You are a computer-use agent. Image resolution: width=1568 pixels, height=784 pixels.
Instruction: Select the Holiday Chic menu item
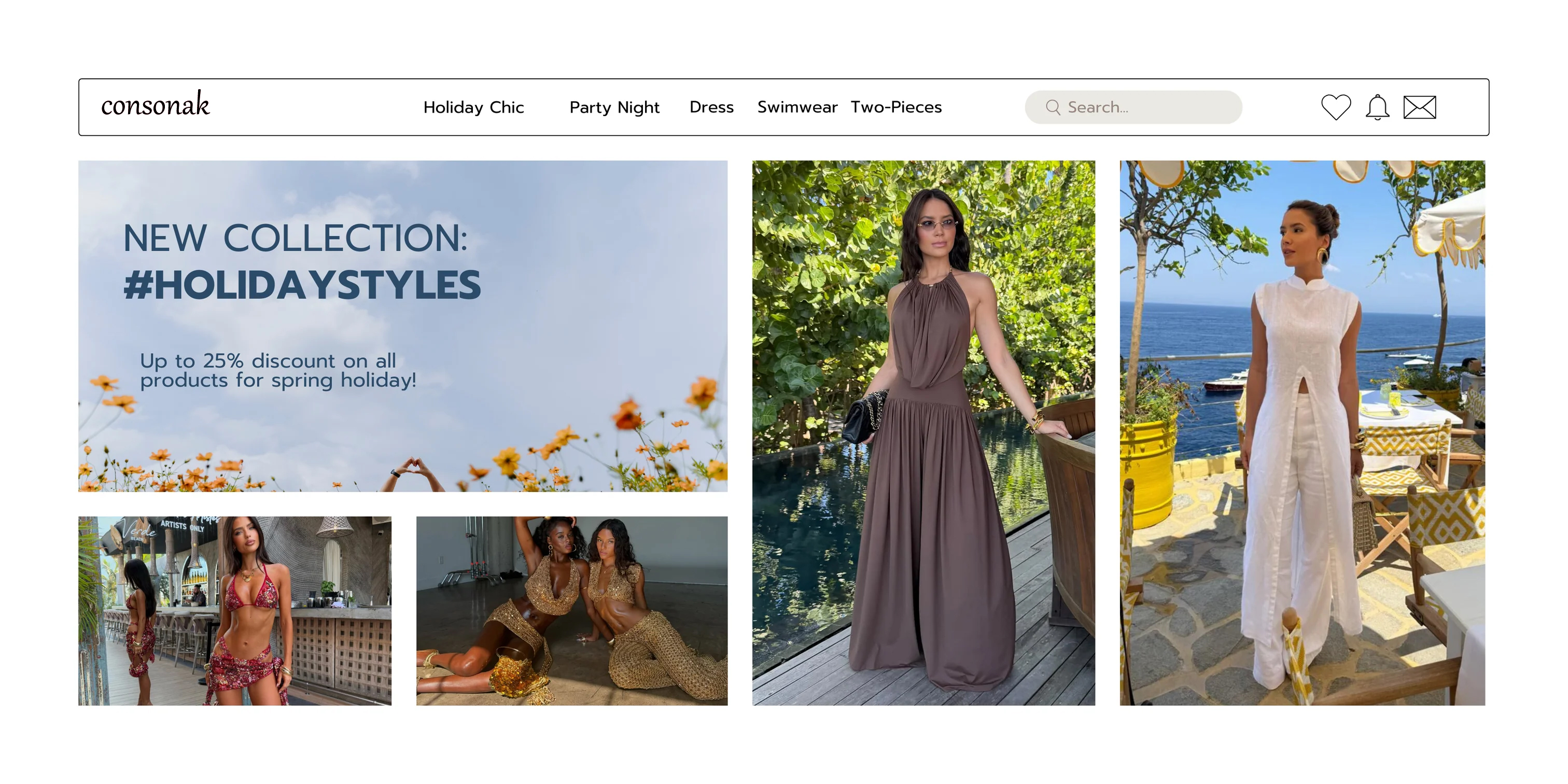click(475, 107)
